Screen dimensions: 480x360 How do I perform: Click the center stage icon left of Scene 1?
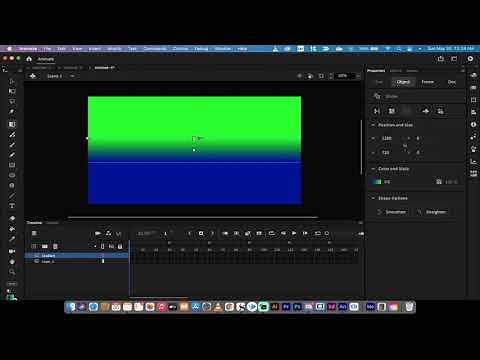[33, 76]
